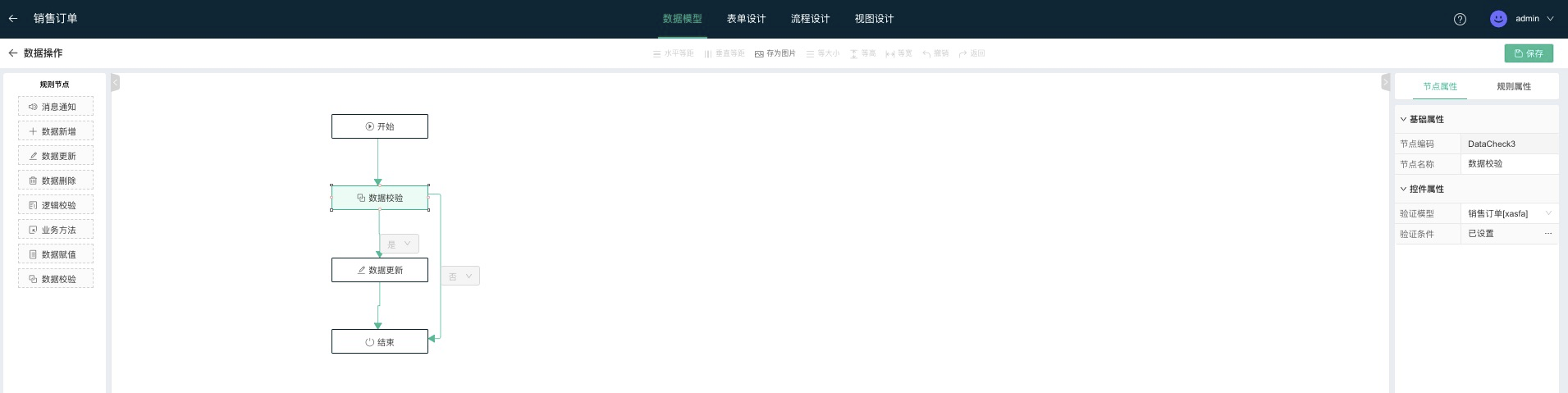Select the 数据校验 node on canvas
1568x393 pixels.
[380, 198]
